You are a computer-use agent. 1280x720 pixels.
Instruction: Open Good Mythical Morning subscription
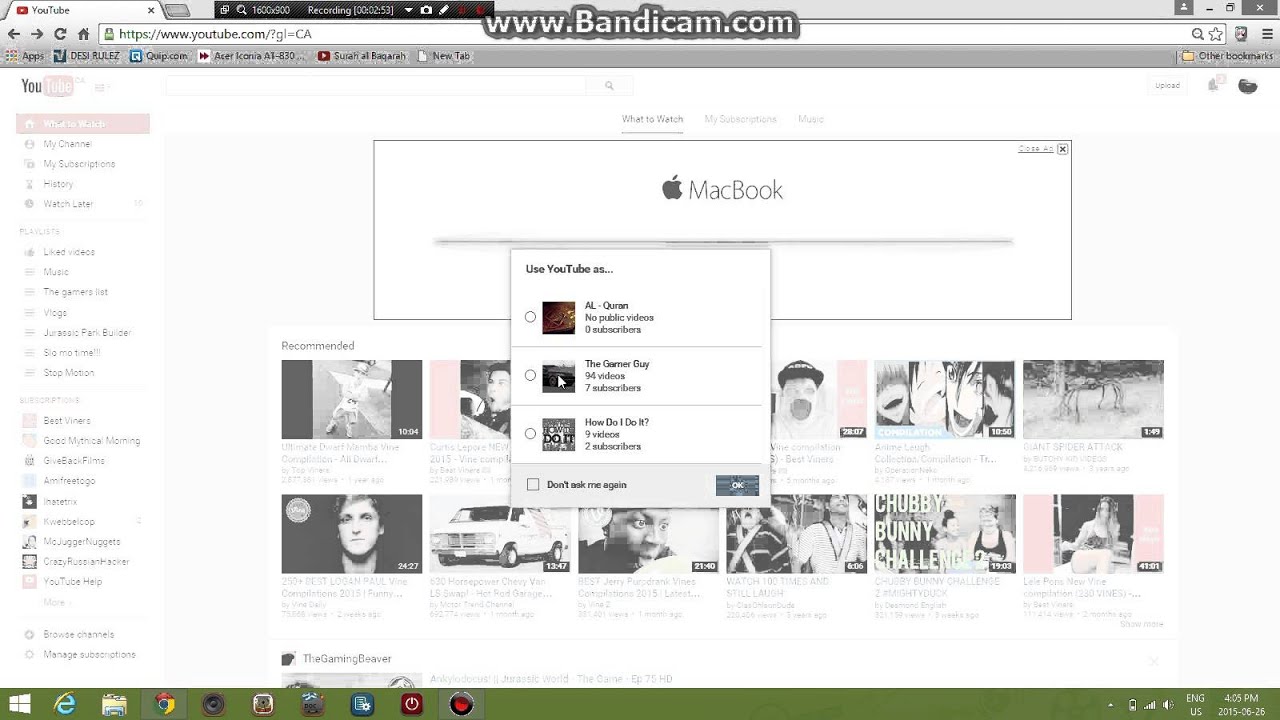click(91, 441)
